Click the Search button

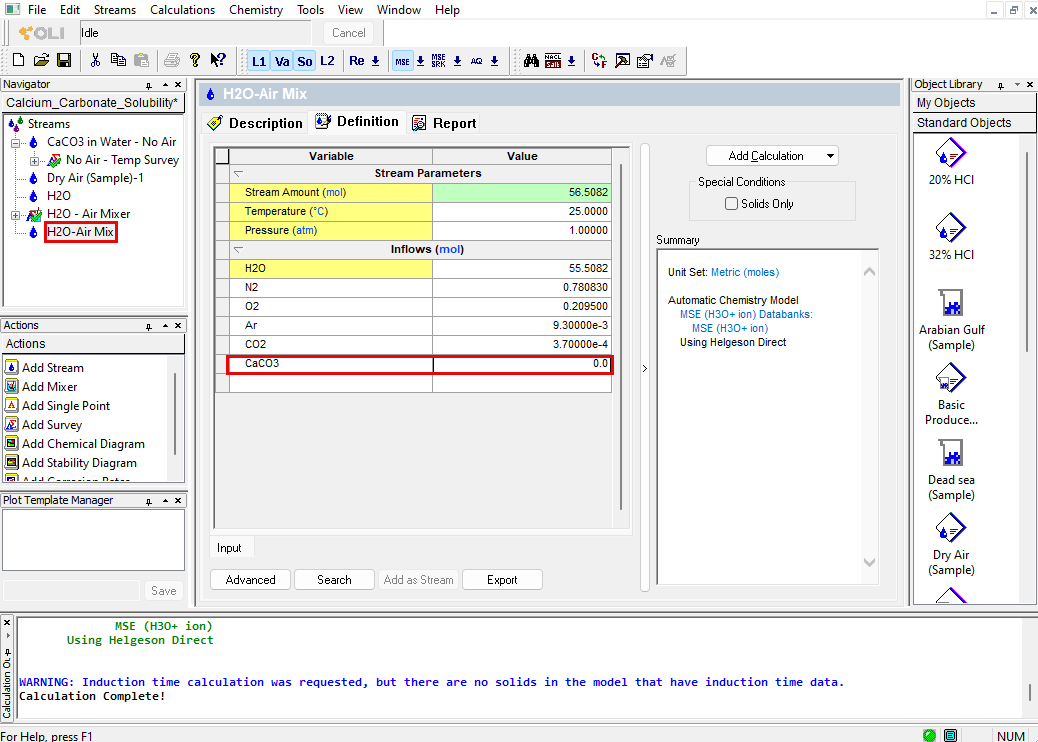point(334,580)
